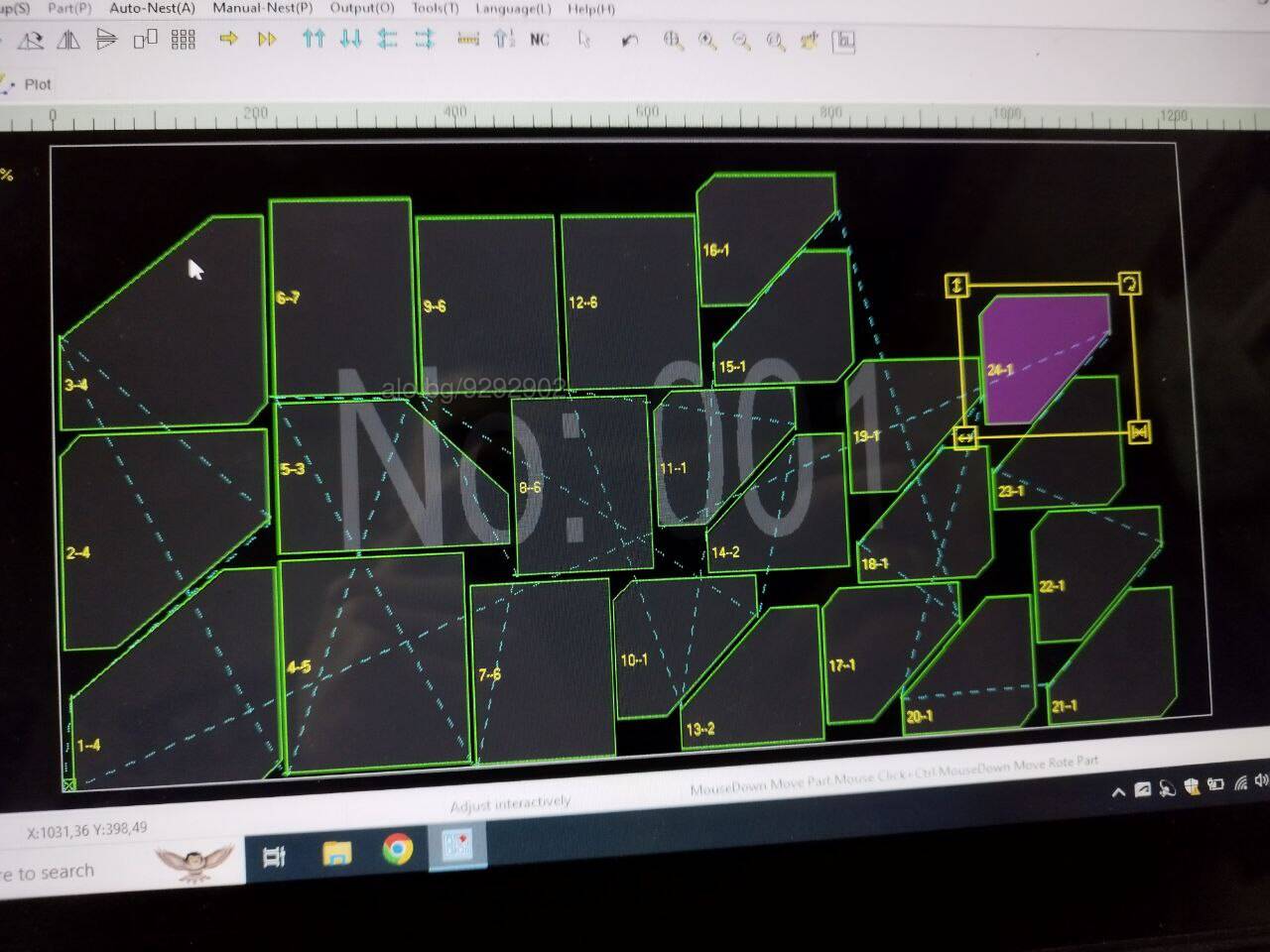This screenshot has width=1270, height=952.
Task: Click the blue move-right arrows icon
Action: (425, 39)
